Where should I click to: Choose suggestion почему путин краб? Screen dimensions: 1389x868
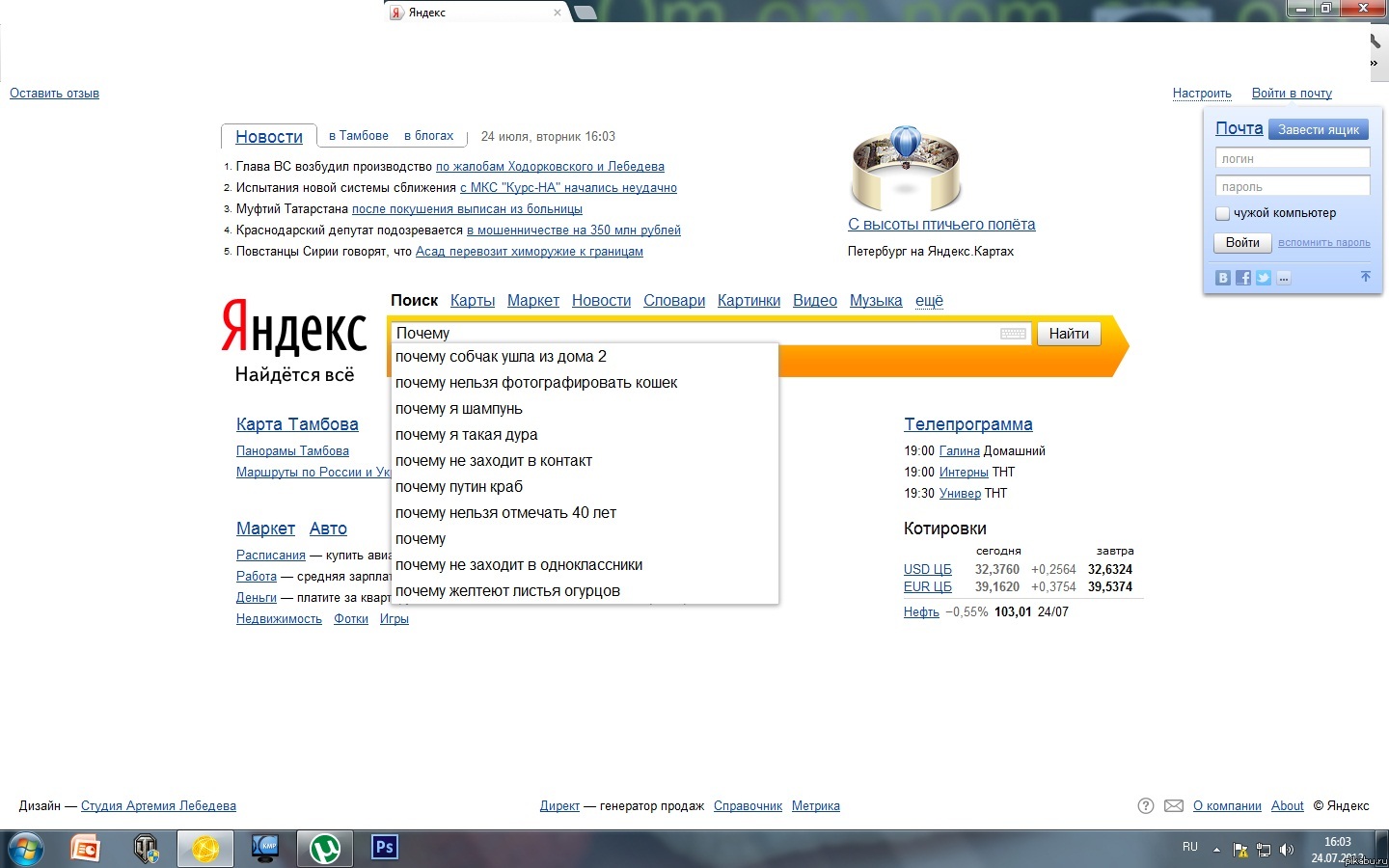[x=585, y=487]
